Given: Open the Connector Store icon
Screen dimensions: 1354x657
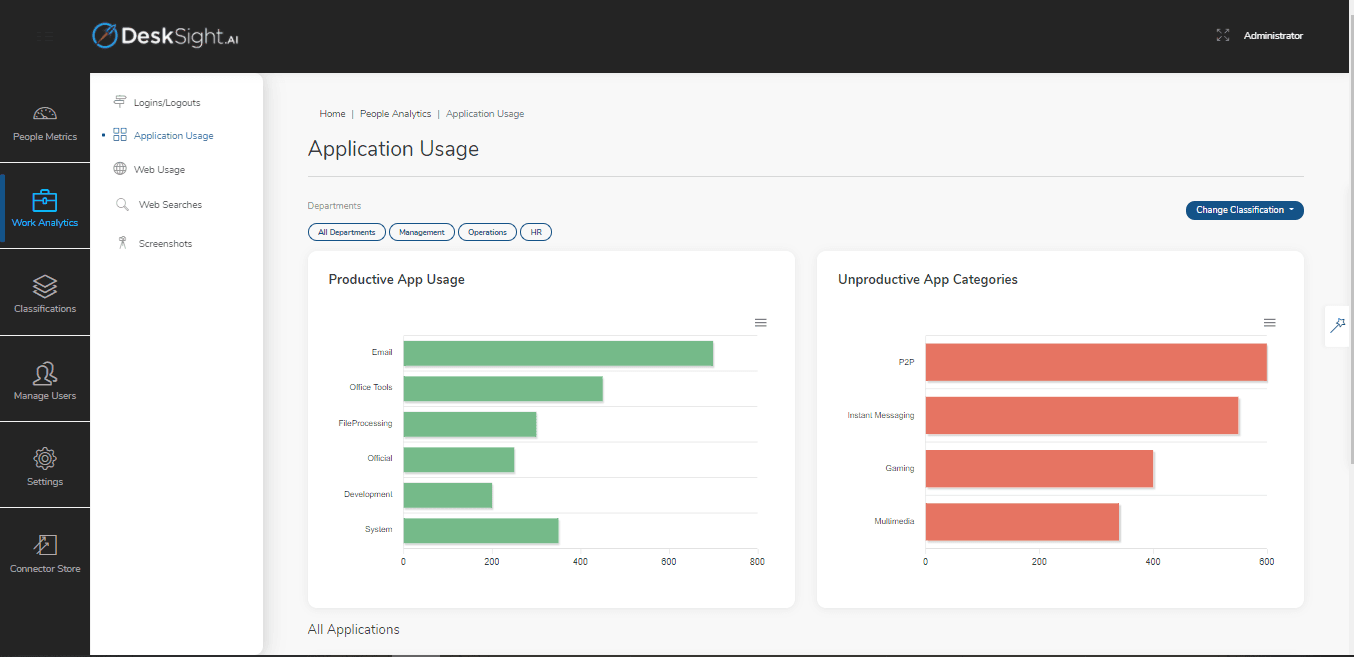Looking at the screenshot, I should (45, 545).
